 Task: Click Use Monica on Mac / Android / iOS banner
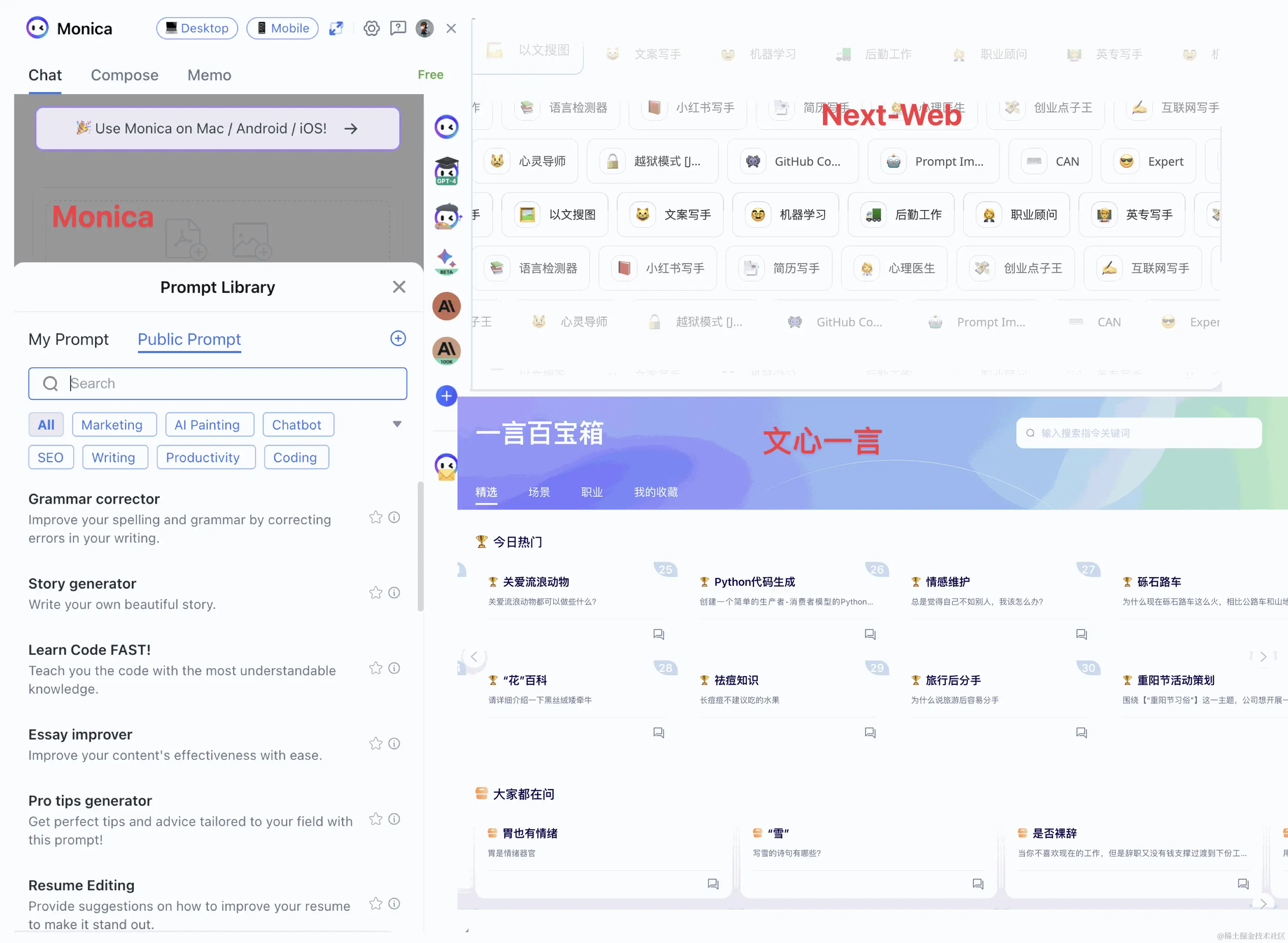[217, 128]
